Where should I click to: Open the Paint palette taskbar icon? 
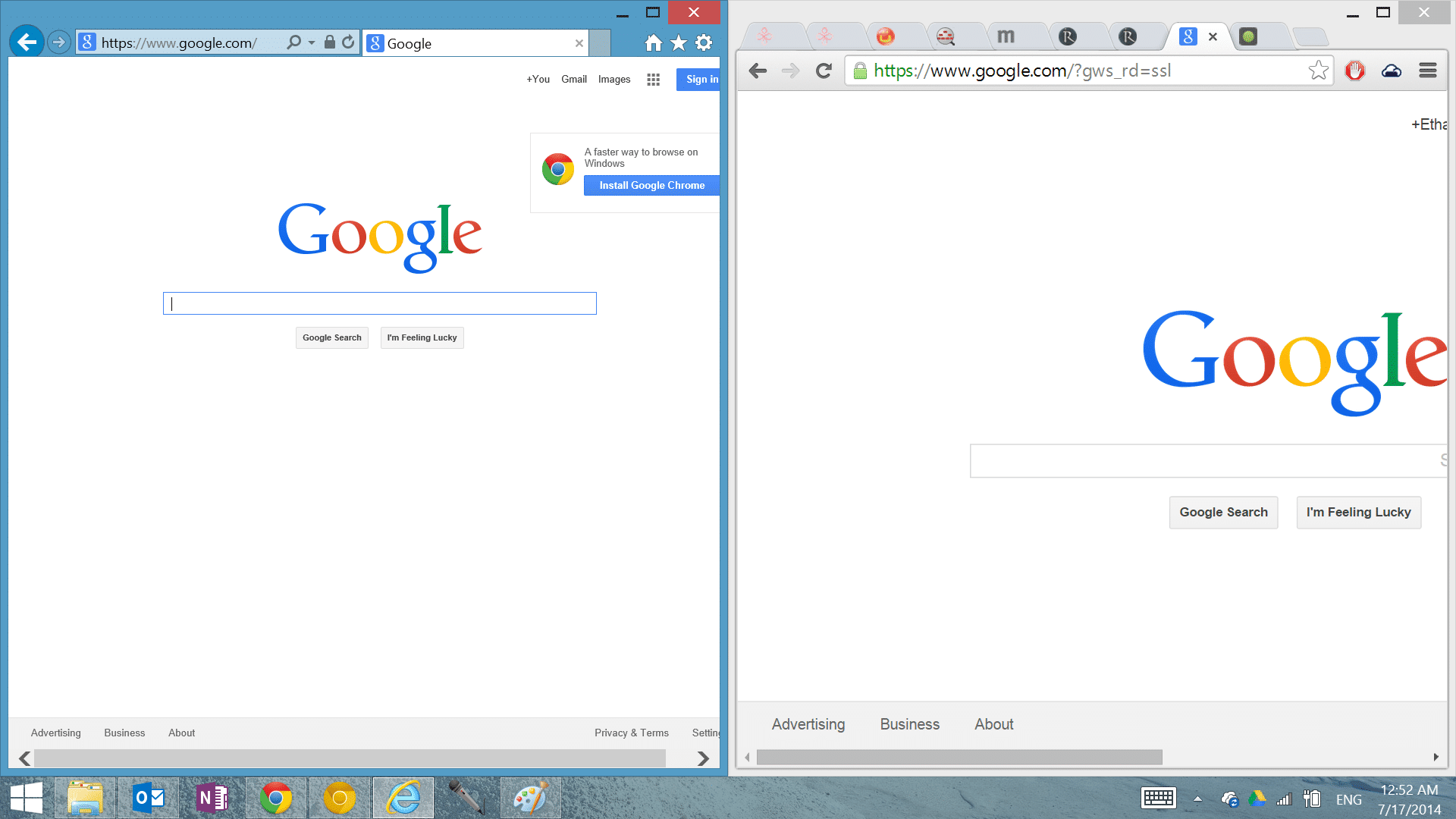[531, 798]
